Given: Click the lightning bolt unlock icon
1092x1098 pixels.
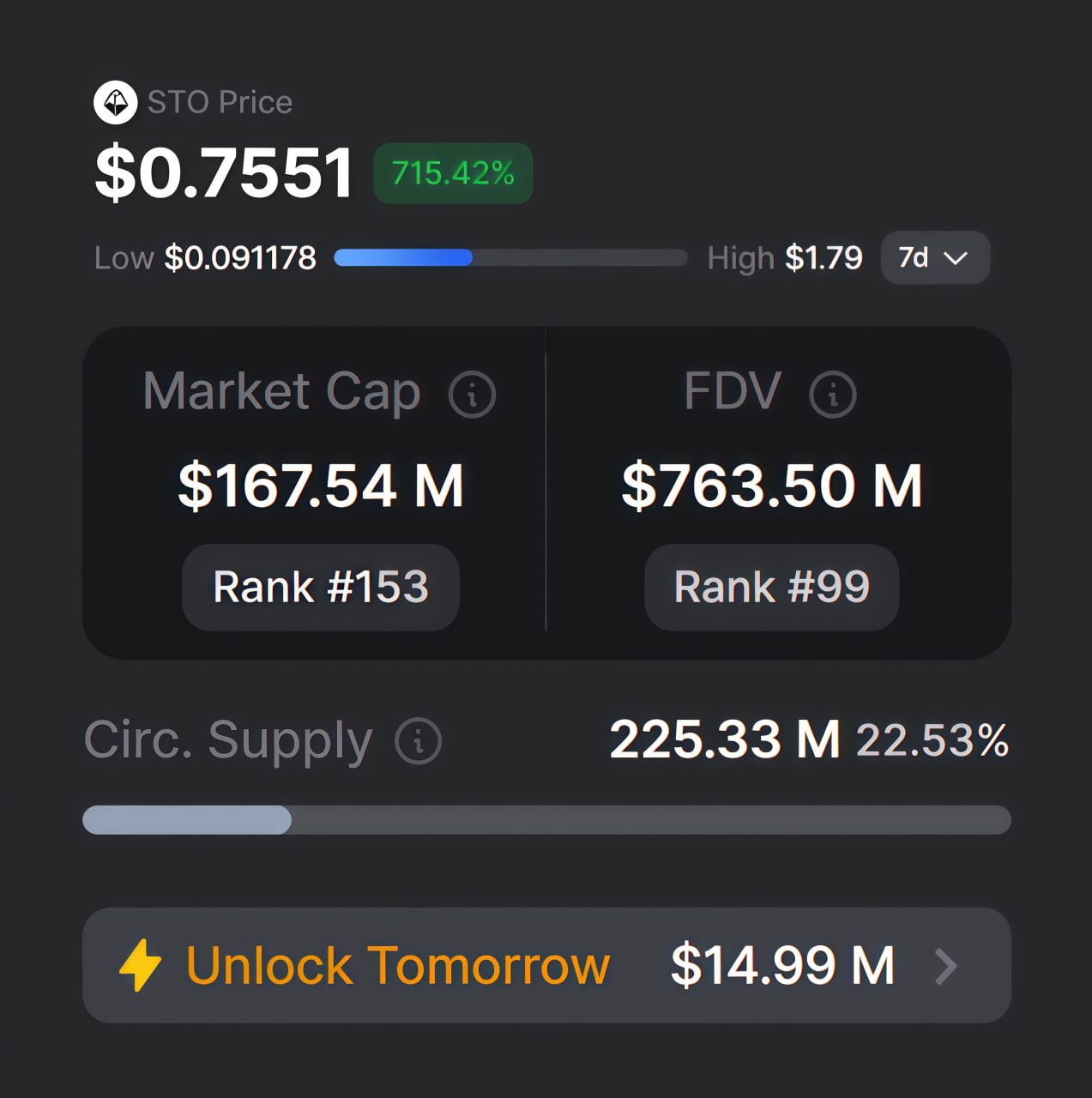Looking at the screenshot, I should tap(141, 966).
